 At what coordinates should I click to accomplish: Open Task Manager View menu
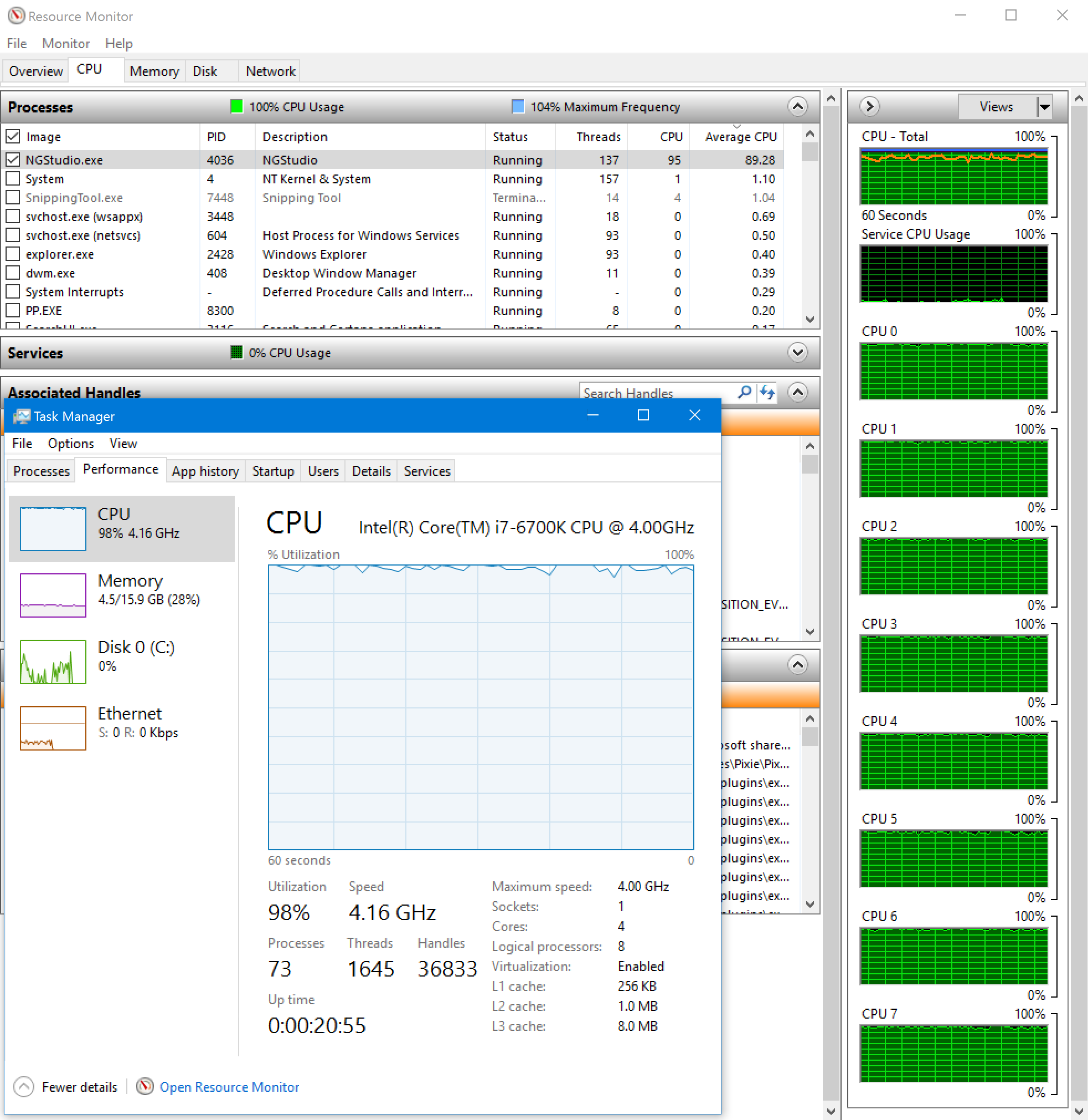coord(123,444)
